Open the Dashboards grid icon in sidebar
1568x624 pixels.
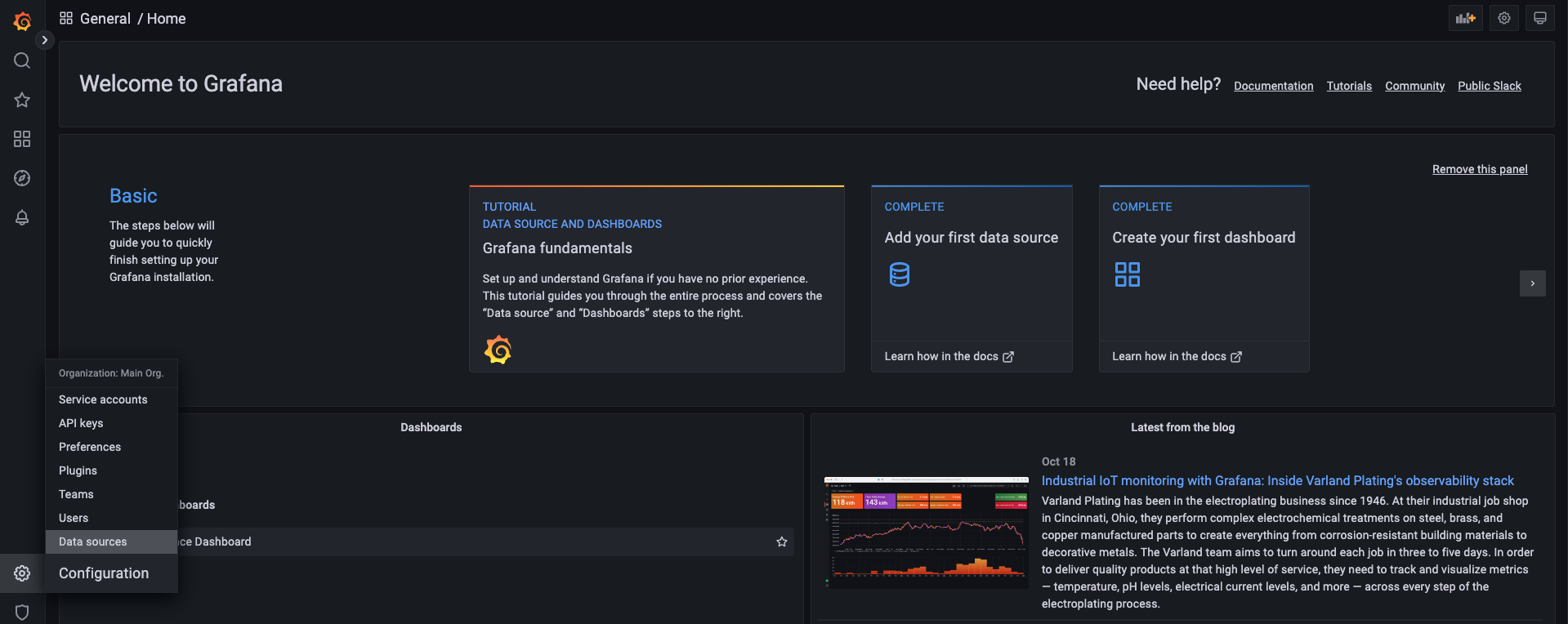pyautogui.click(x=22, y=139)
